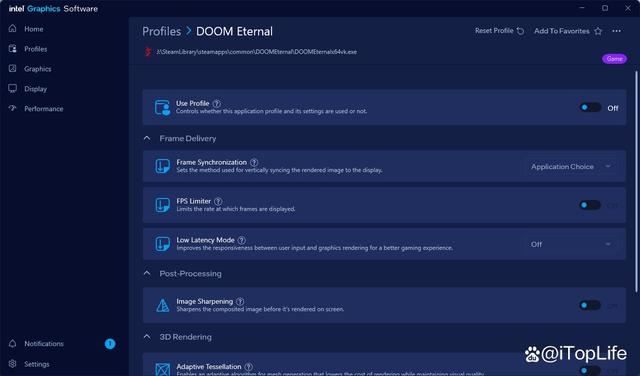Click the Use Profile help question mark
Screen dimensions: 640x376
coord(217,104)
